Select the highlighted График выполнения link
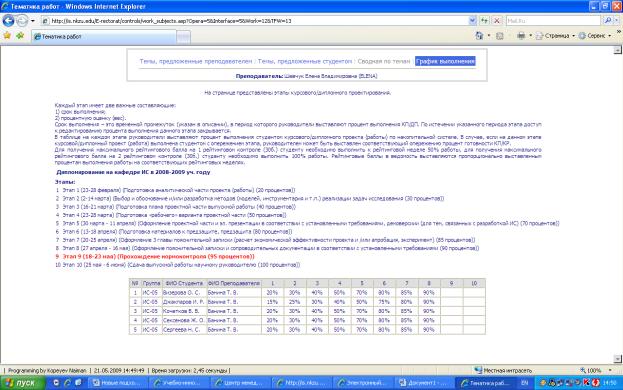The width and height of the screenshot is (623, 390). [x=445, y=61]
